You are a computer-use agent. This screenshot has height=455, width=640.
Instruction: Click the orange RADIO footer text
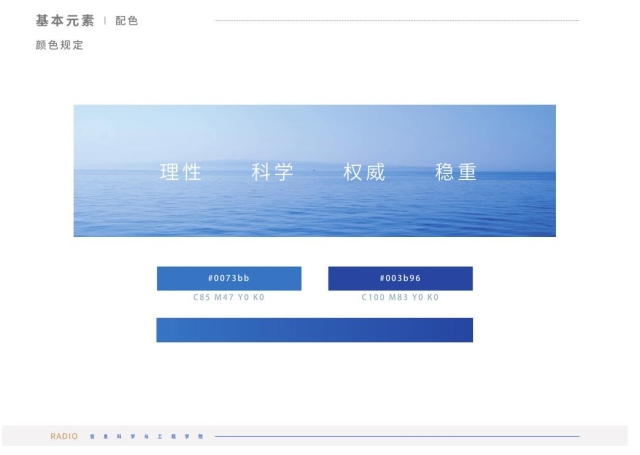64,437
